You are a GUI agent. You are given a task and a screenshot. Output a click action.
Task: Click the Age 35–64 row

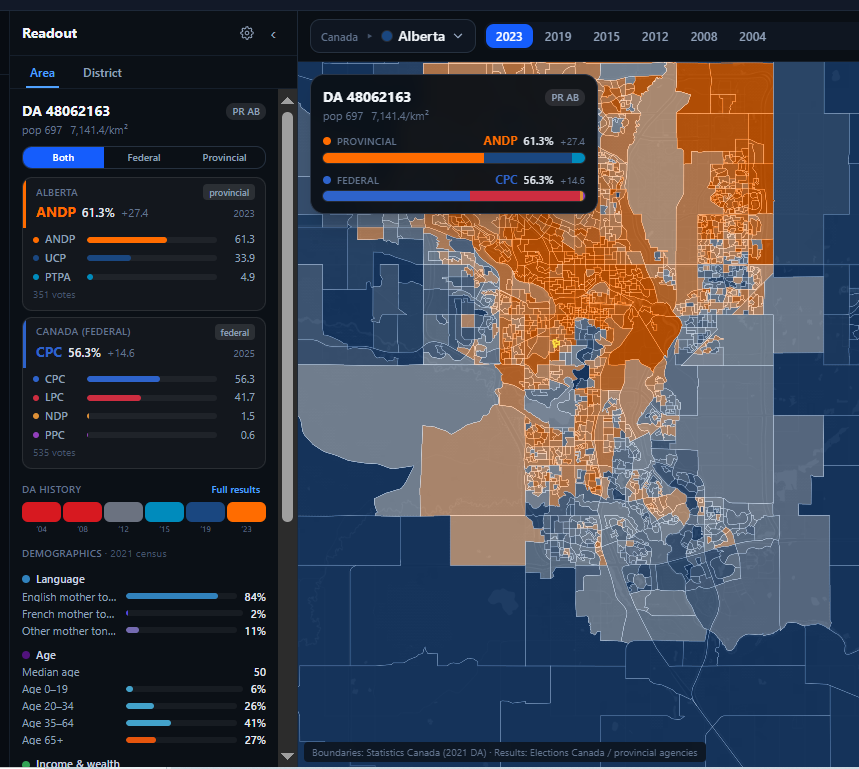(x=144, y=723)
